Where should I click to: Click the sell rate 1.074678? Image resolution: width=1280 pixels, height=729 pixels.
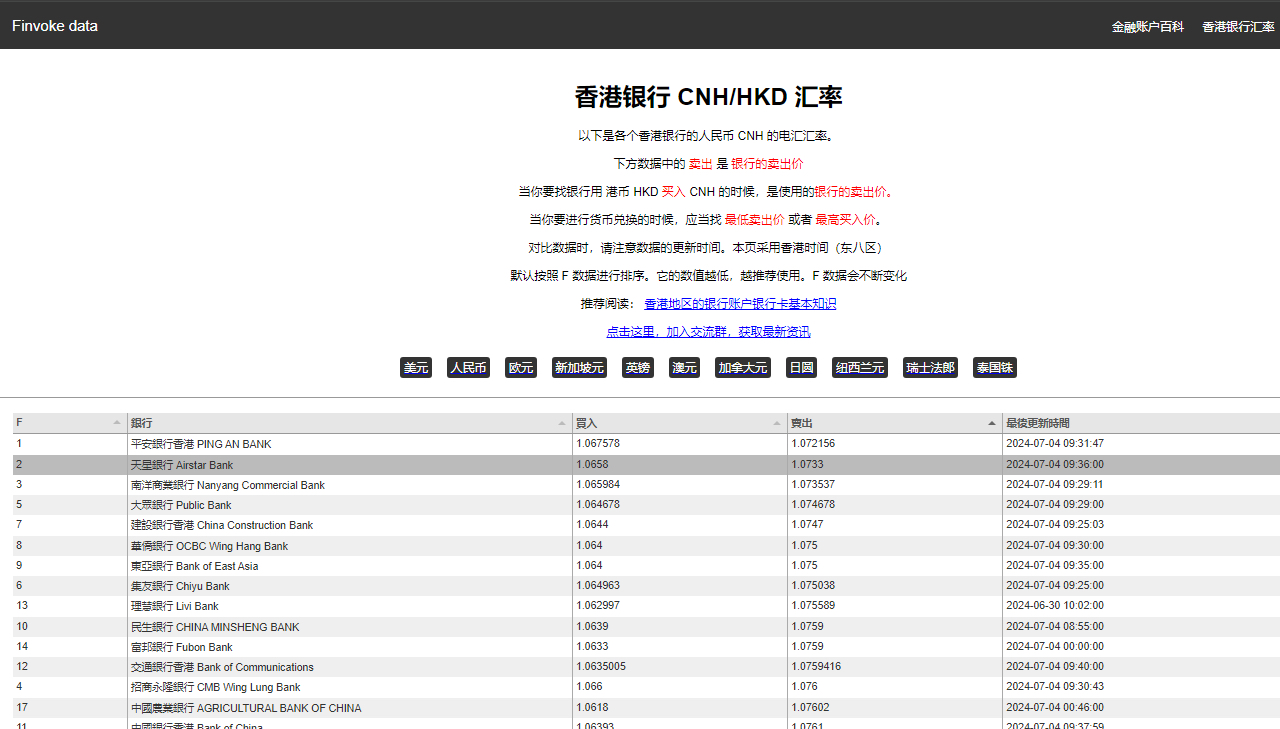(813, 505)
